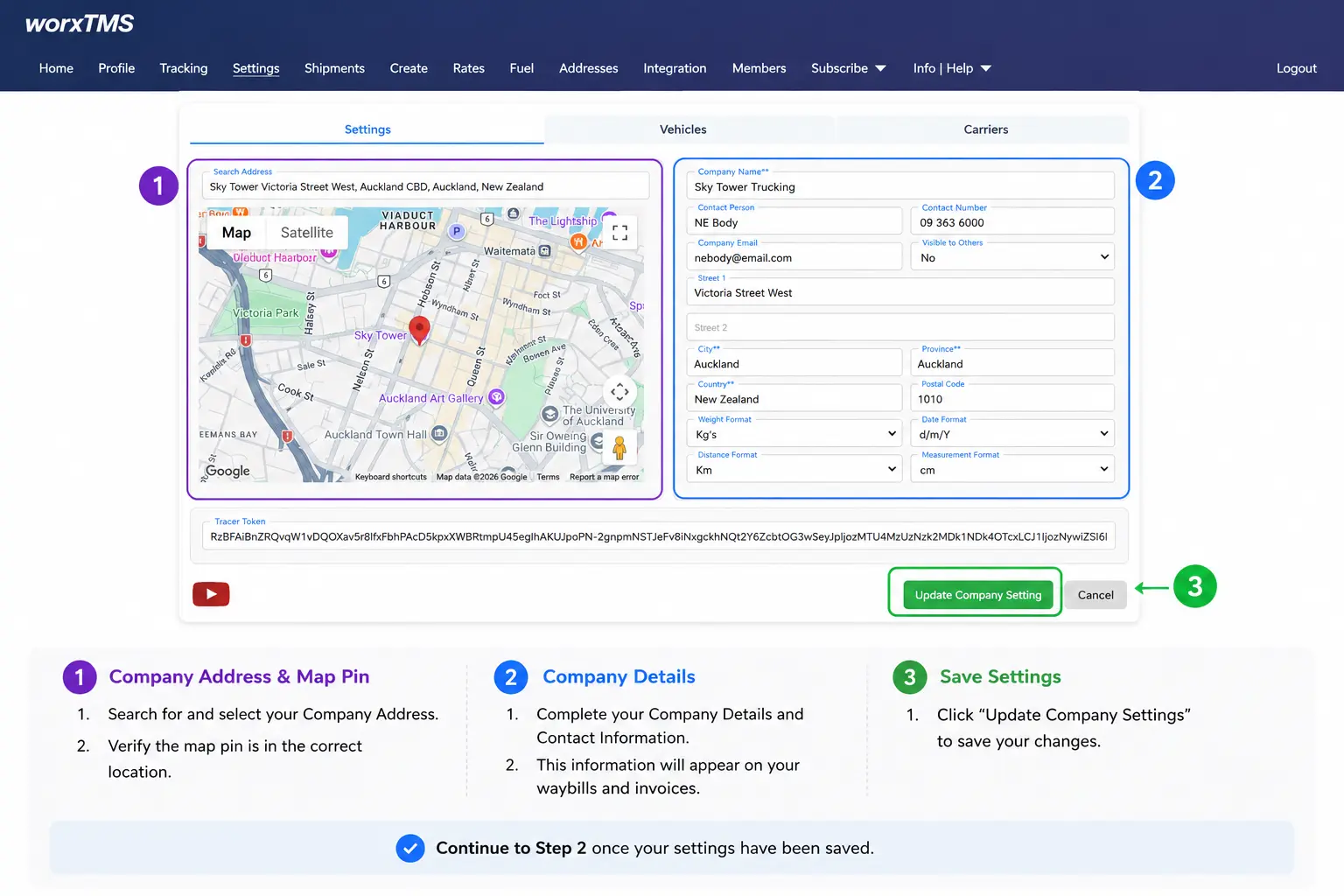Log out using the Logout link
The image size is (1344, 896).
1296,68
